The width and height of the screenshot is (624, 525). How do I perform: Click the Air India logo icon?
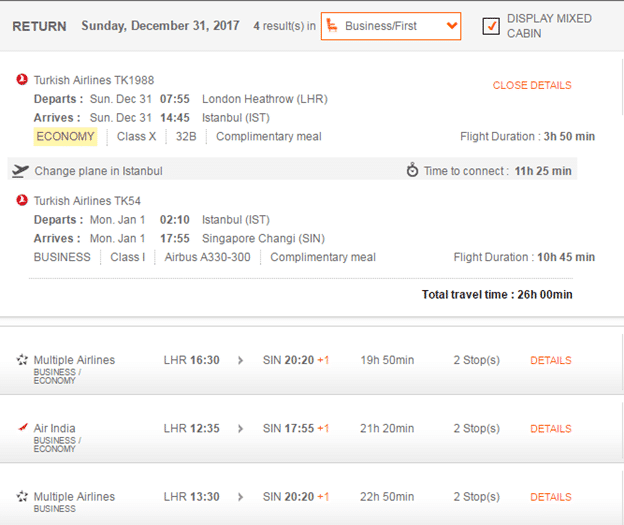[23, 428]
